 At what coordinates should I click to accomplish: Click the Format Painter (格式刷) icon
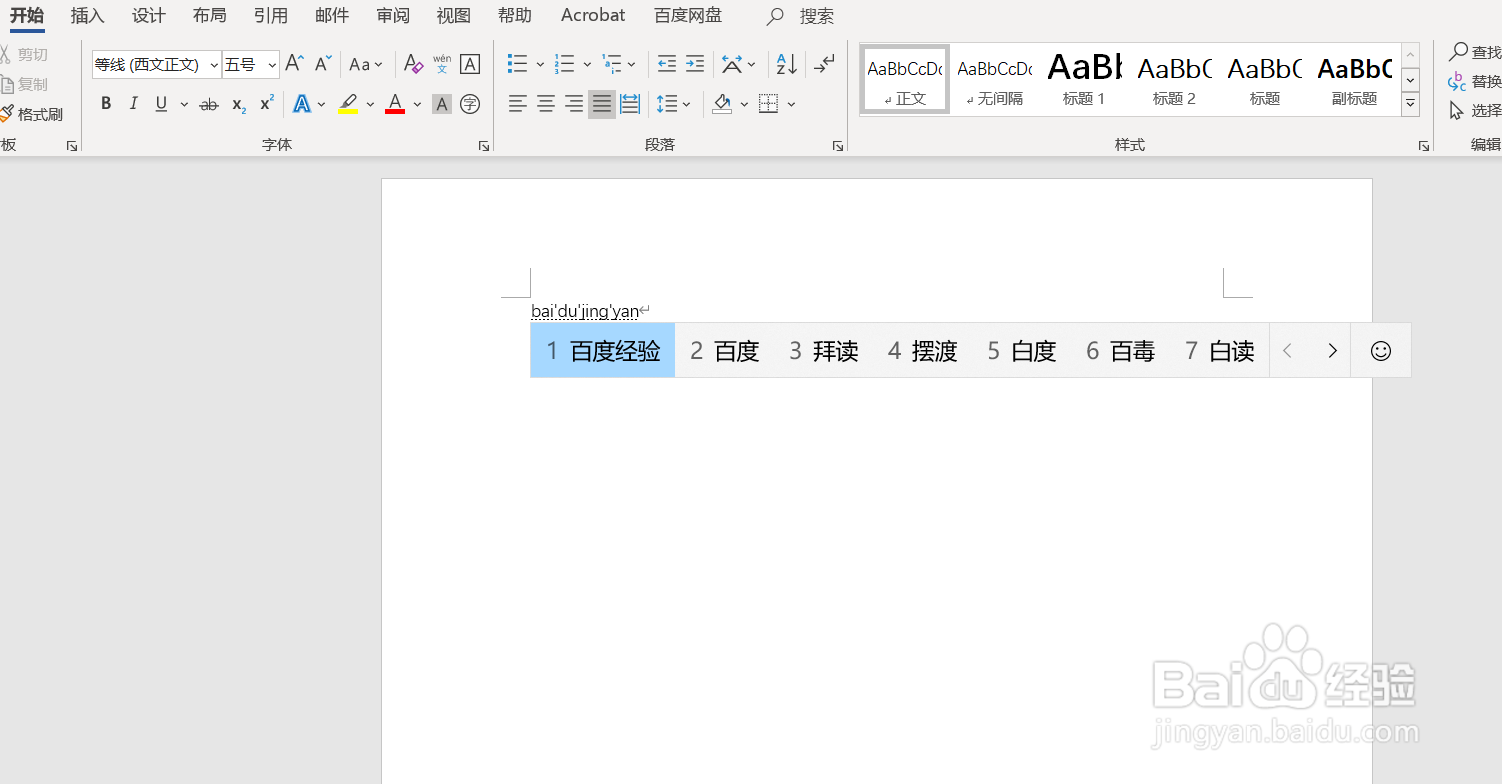tap(30, 114)
